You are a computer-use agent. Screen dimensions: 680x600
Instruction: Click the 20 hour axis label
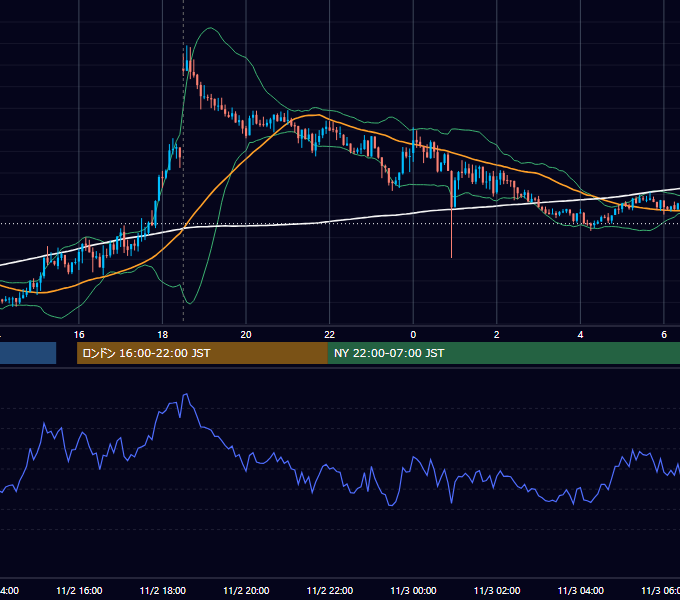pos(246,335)
